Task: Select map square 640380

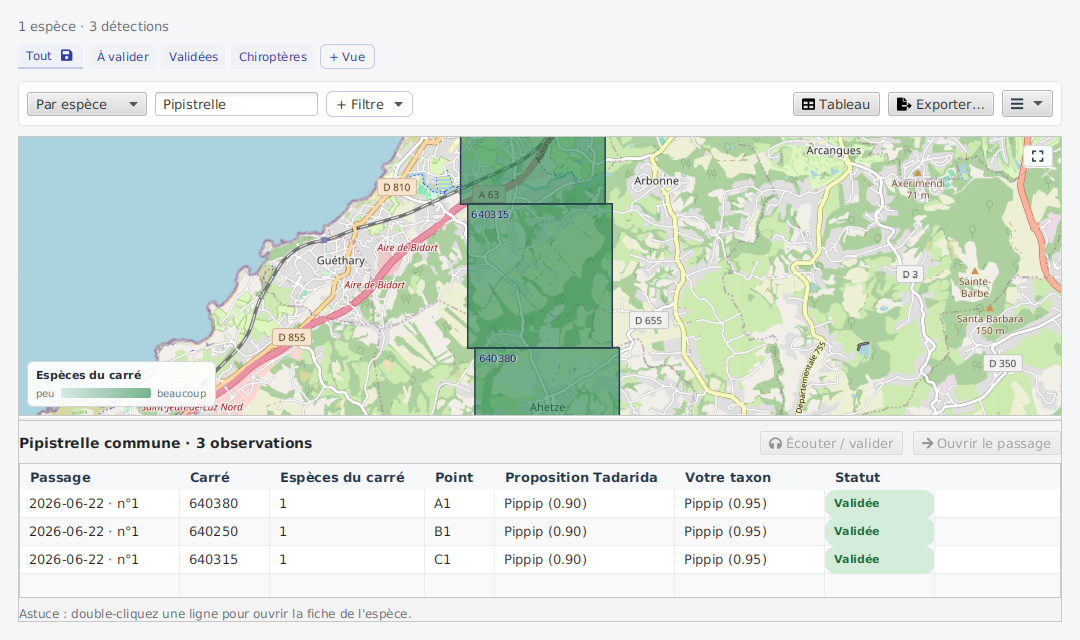Action: [547, 381]
